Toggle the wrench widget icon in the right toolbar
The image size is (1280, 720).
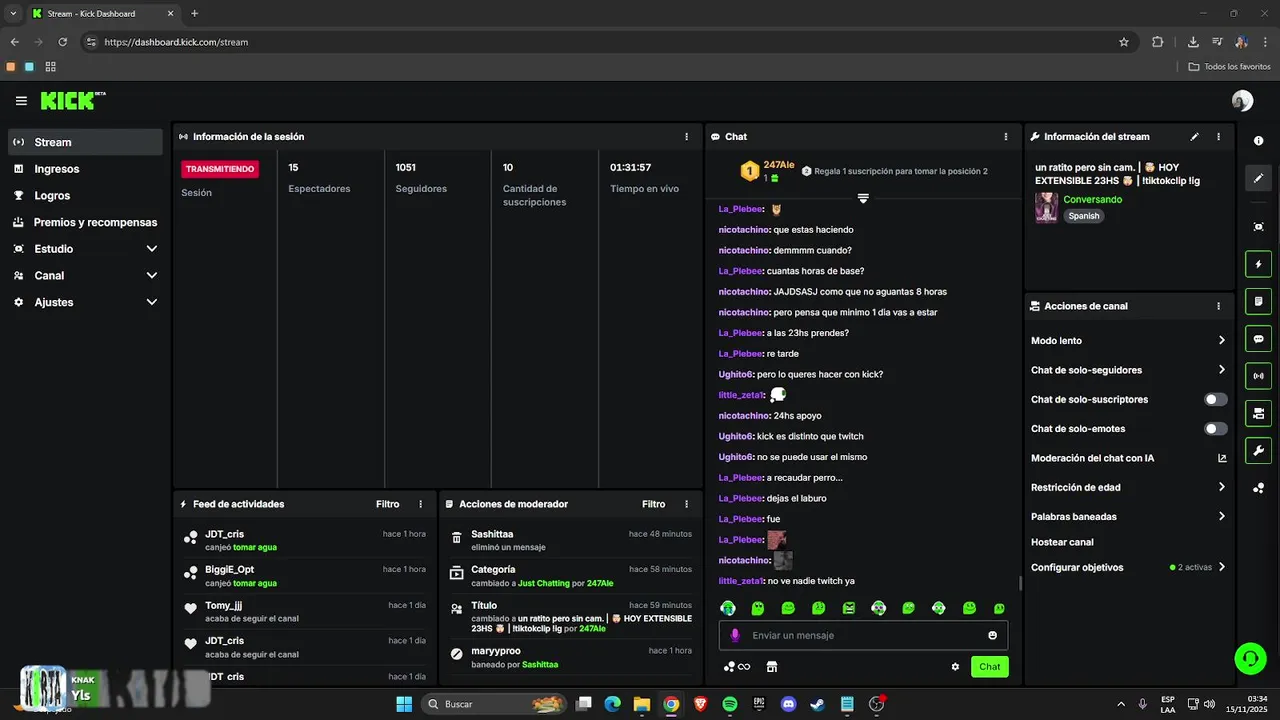click(x=1259, y=450)
